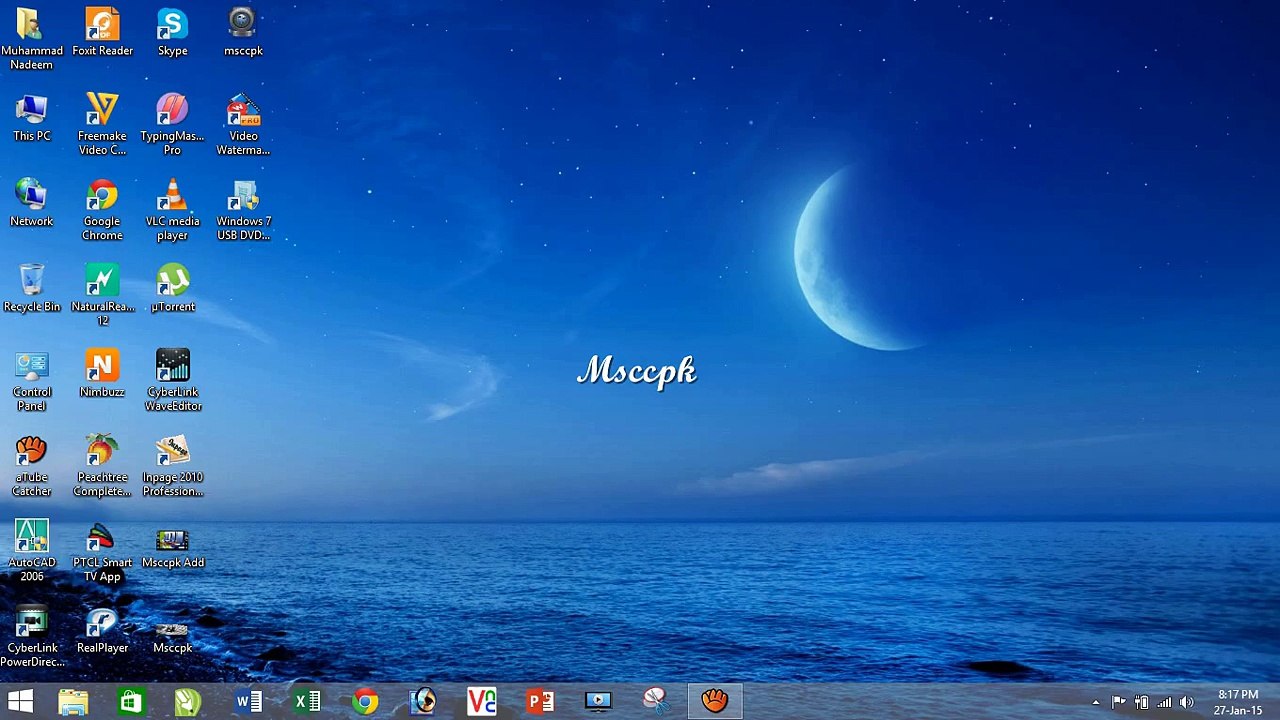This screenshot has height=720, width=1280.
Task: Select the Video Watermark desktop shortcut
Action: click(x=243, y=125)
